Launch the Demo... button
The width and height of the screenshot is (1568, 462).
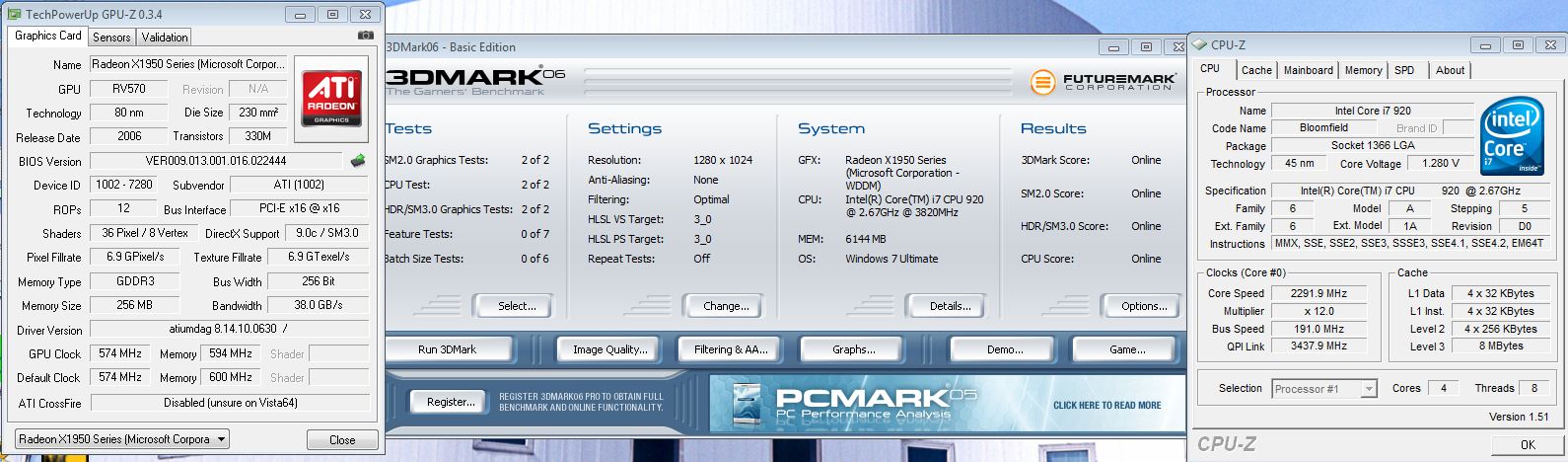click(x=1005, y=349)
